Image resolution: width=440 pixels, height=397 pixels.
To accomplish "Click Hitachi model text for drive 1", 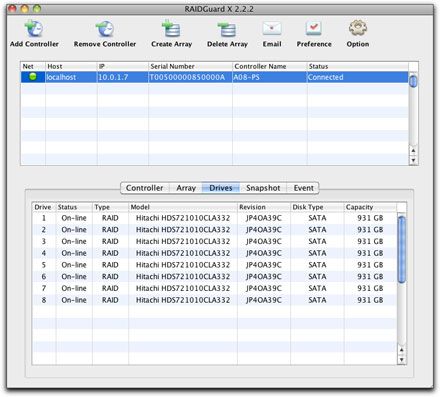I will [183, 218].
